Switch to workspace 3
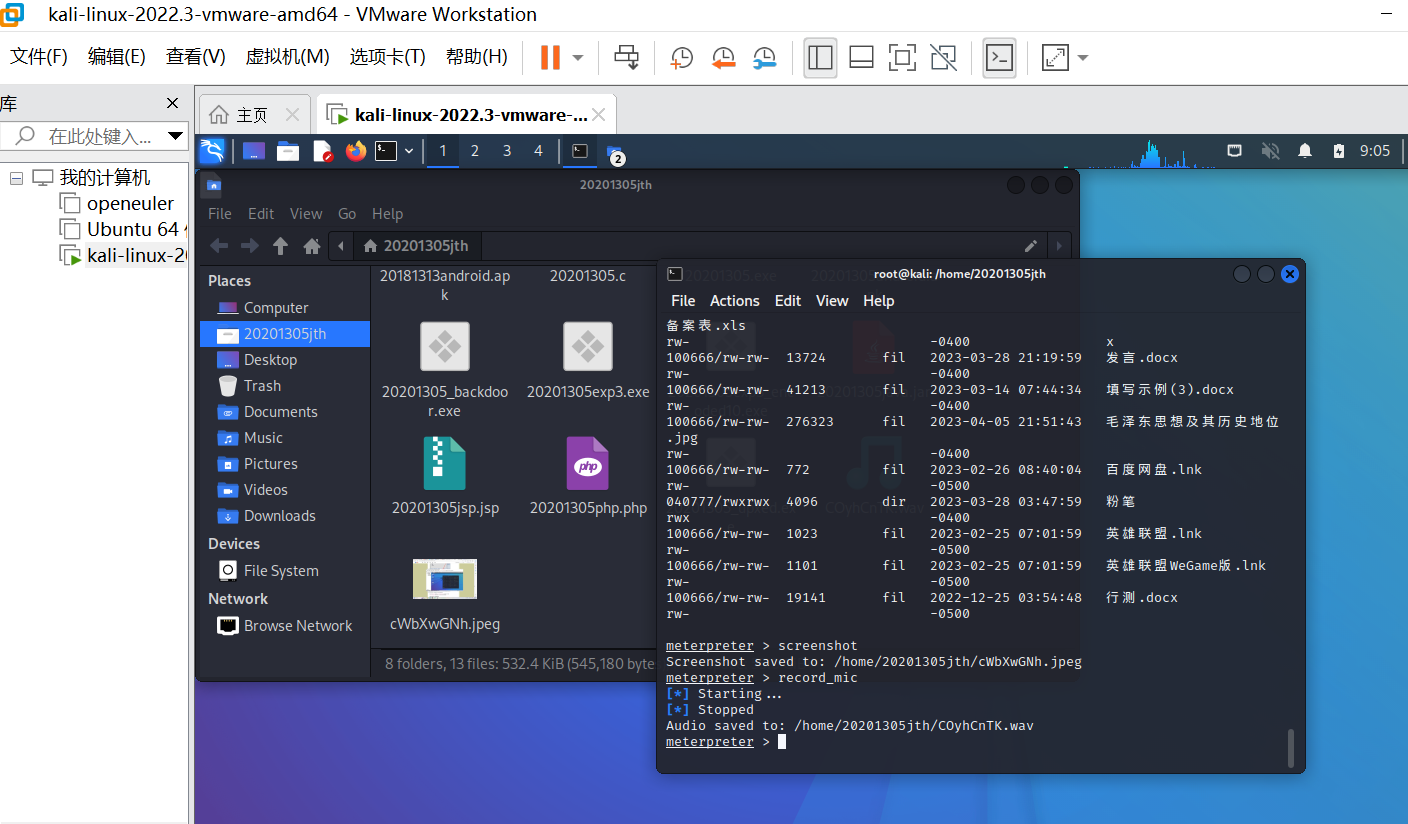The image size is (1408, 824). 507,151
